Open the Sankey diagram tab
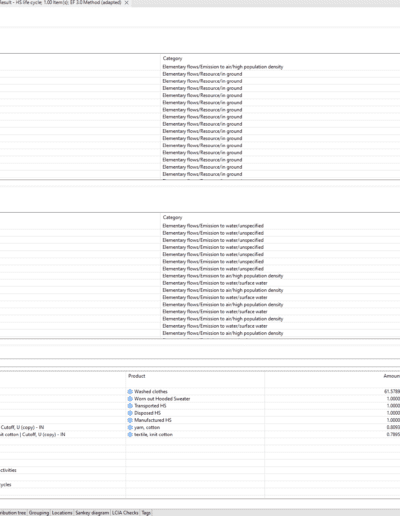Viewport: 400px width, 516px height. point(92,513)
